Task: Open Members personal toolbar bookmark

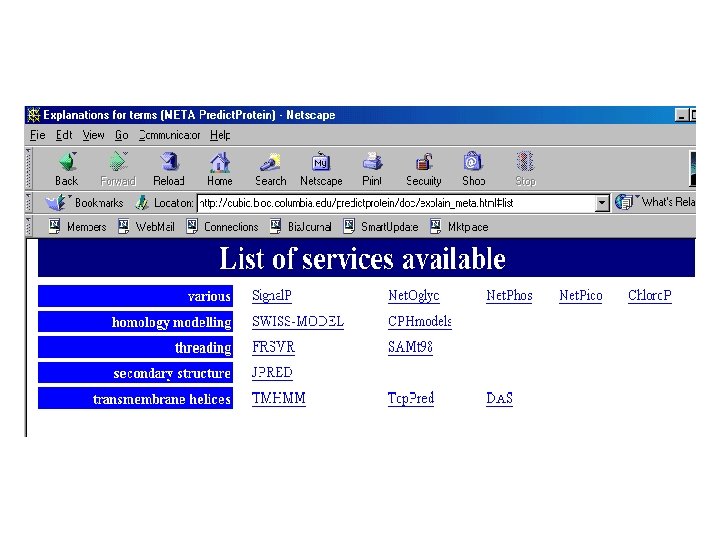Action: click(77, 226)
